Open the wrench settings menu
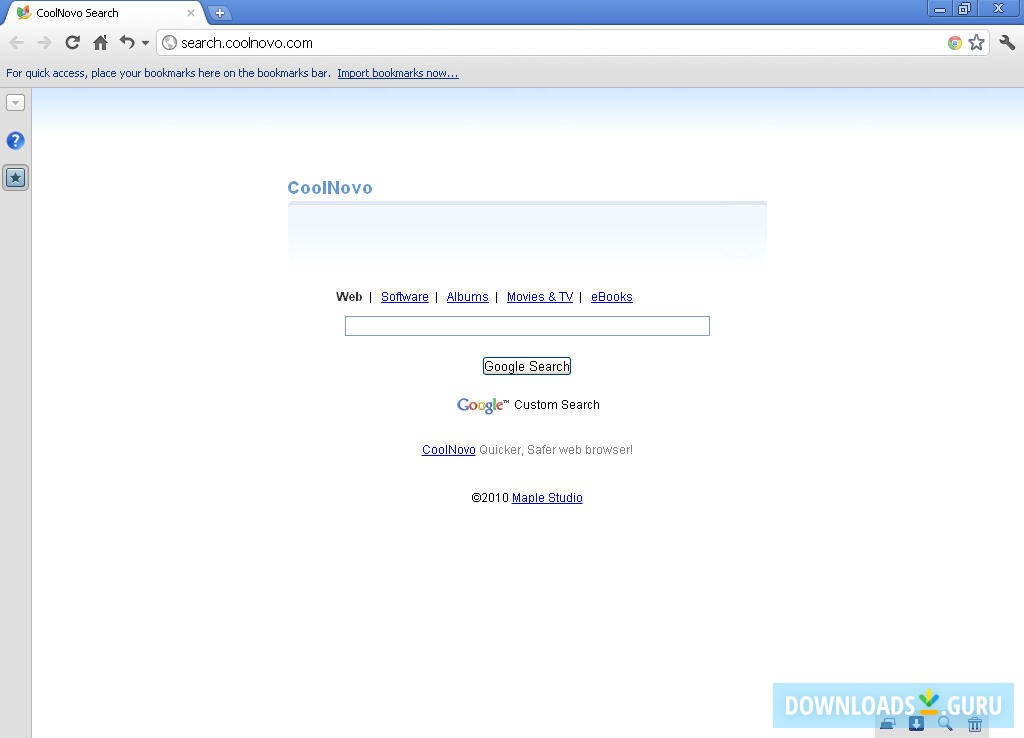The width and height of the screenshot is (1024, 738). click(1007, 43)
